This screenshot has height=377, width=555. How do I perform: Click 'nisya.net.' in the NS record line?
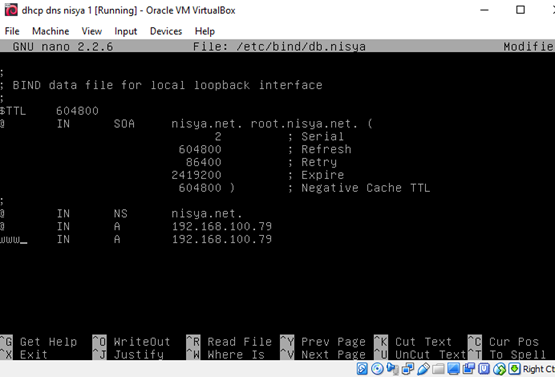click(207, 213)
